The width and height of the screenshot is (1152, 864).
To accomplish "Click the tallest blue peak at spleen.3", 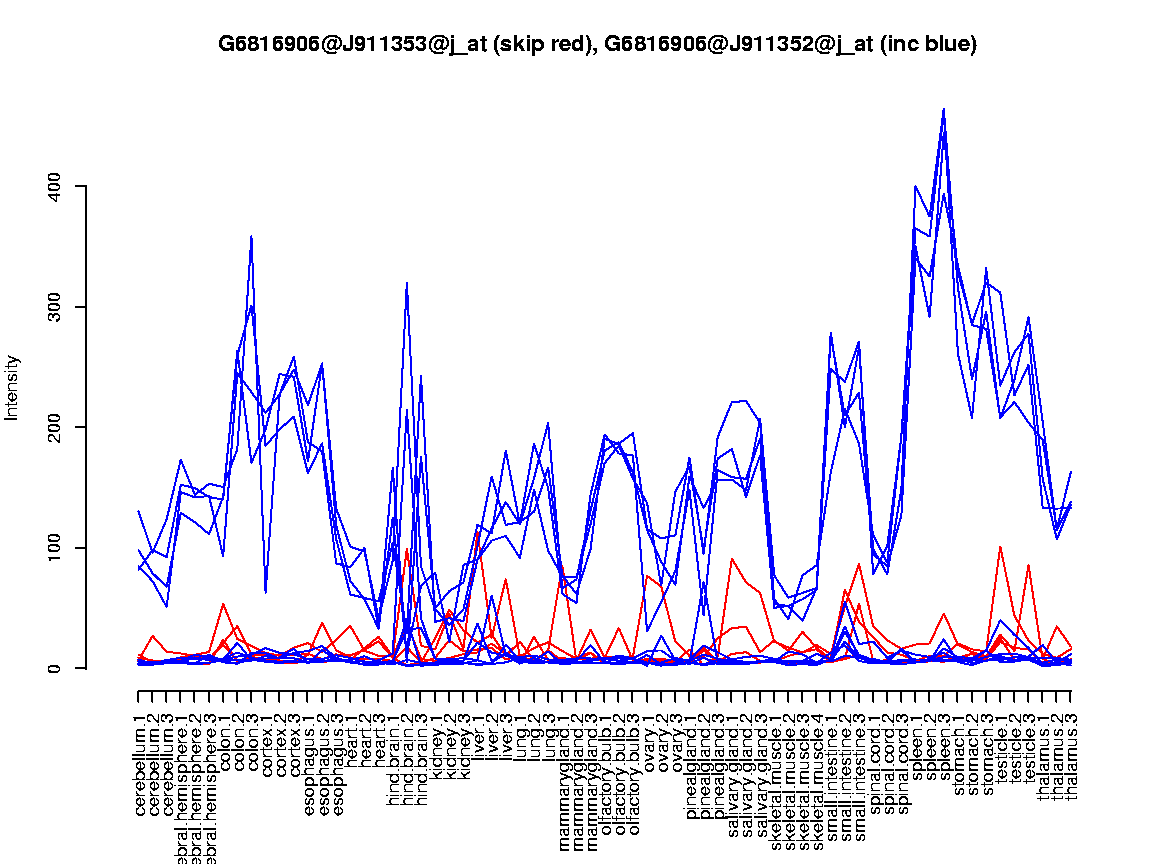I will [x=943, y=110].
